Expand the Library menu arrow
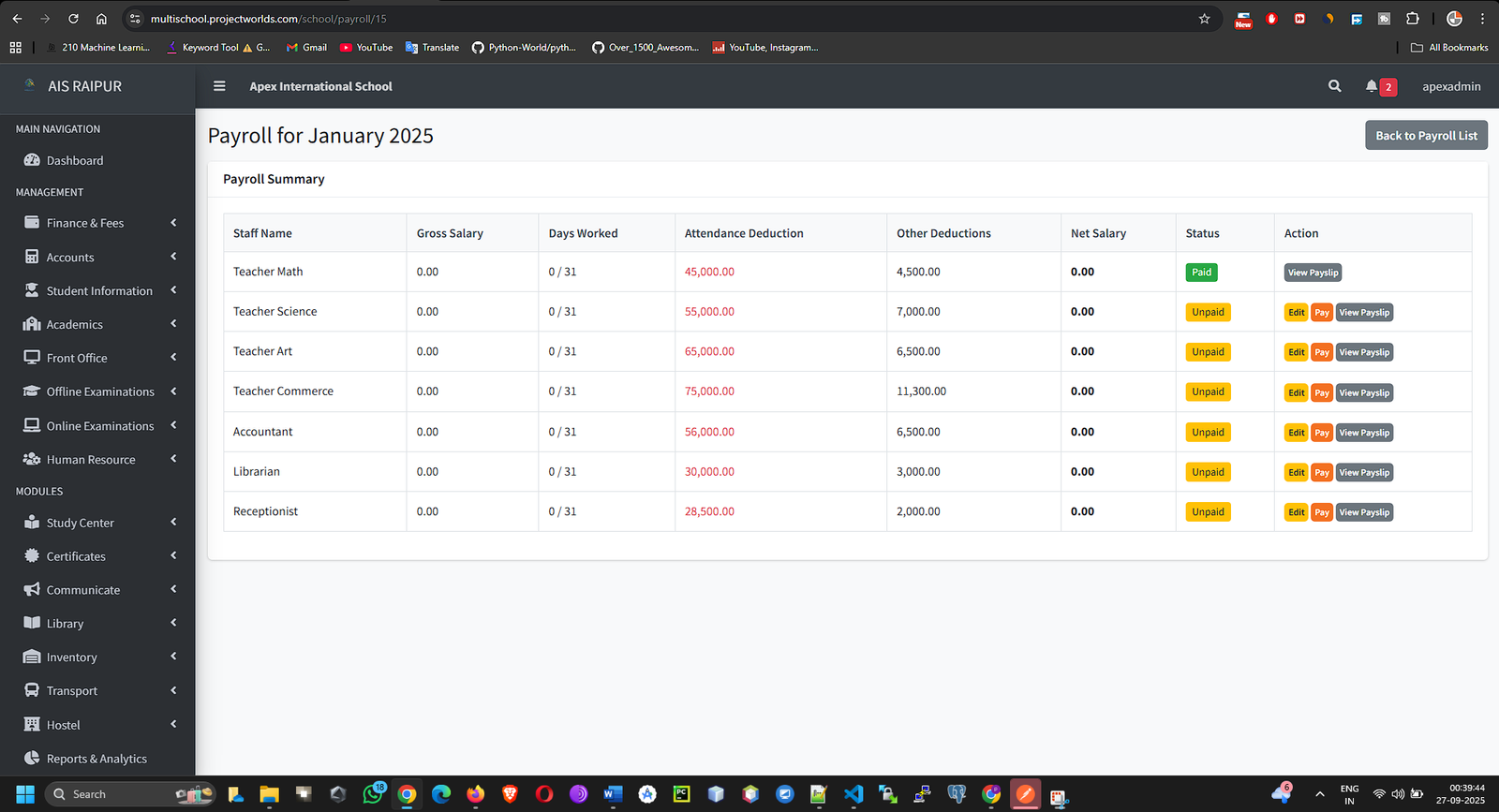Image resolution: width=1499 pixels, height=812 pixels. click(x=173, y=623)
